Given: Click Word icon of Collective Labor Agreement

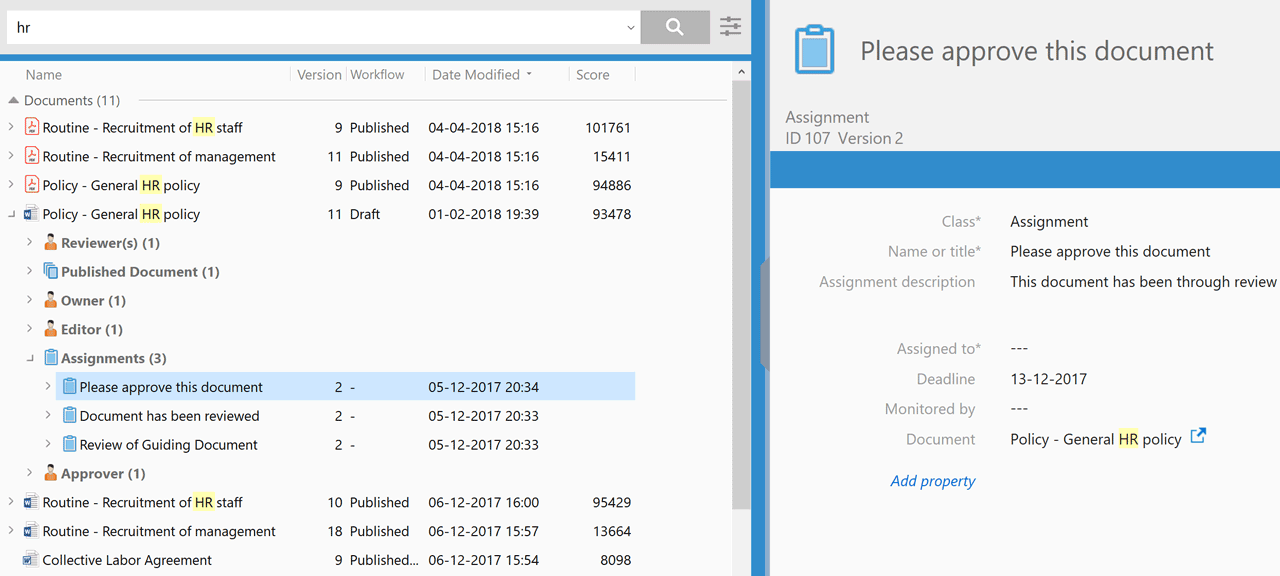Looking at the screenshot, I should click(31, 560).
